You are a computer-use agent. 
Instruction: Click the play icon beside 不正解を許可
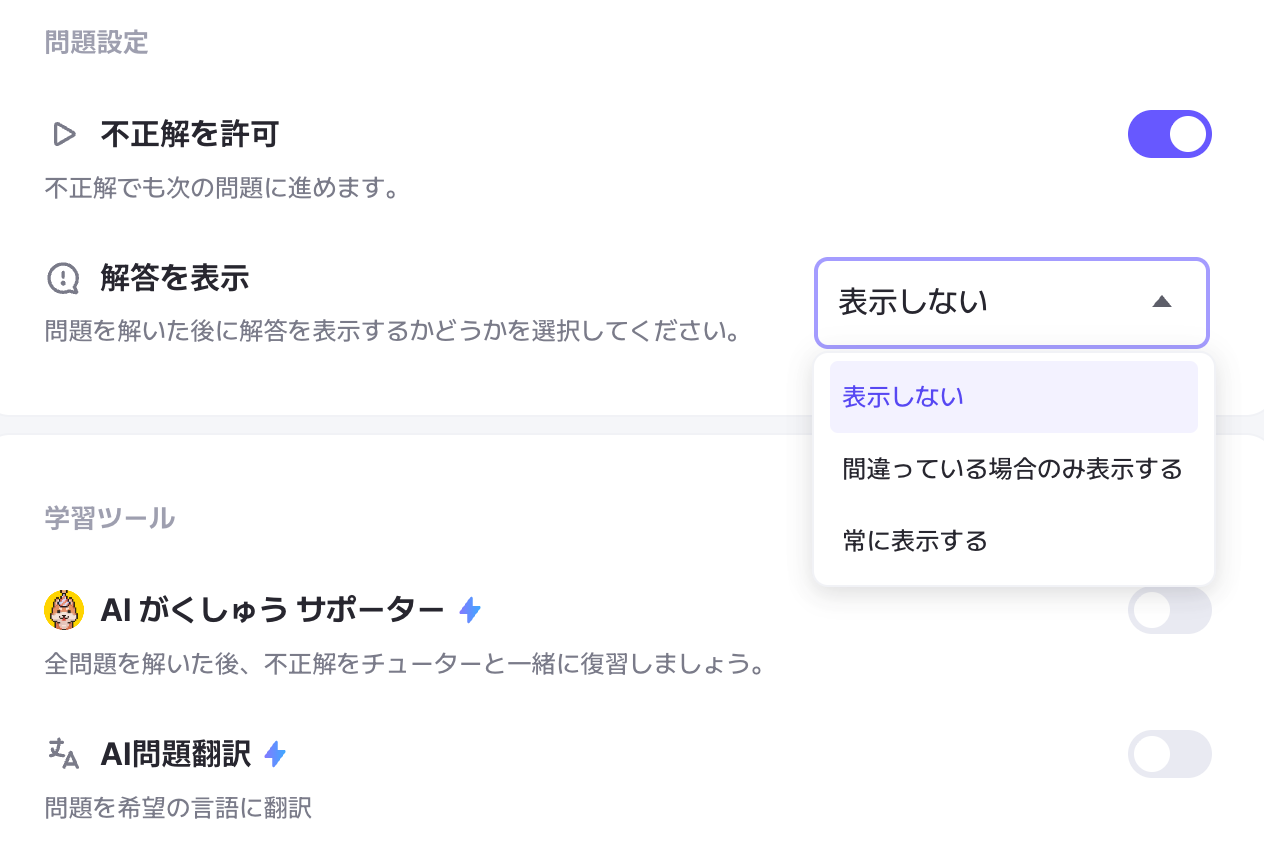coord(64,133)
